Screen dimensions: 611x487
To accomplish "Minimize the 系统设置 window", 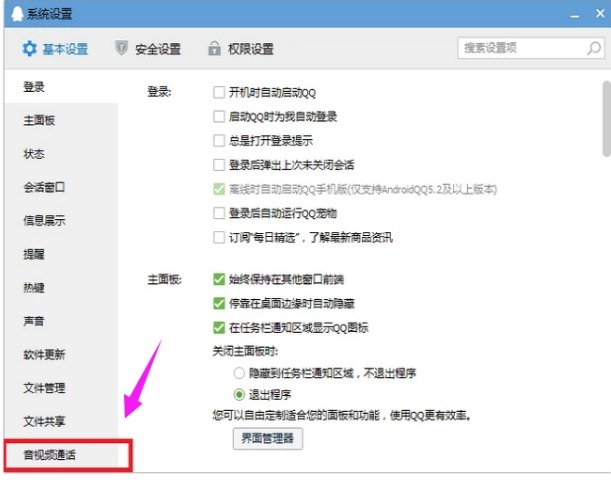I will [x=574, y=16].
